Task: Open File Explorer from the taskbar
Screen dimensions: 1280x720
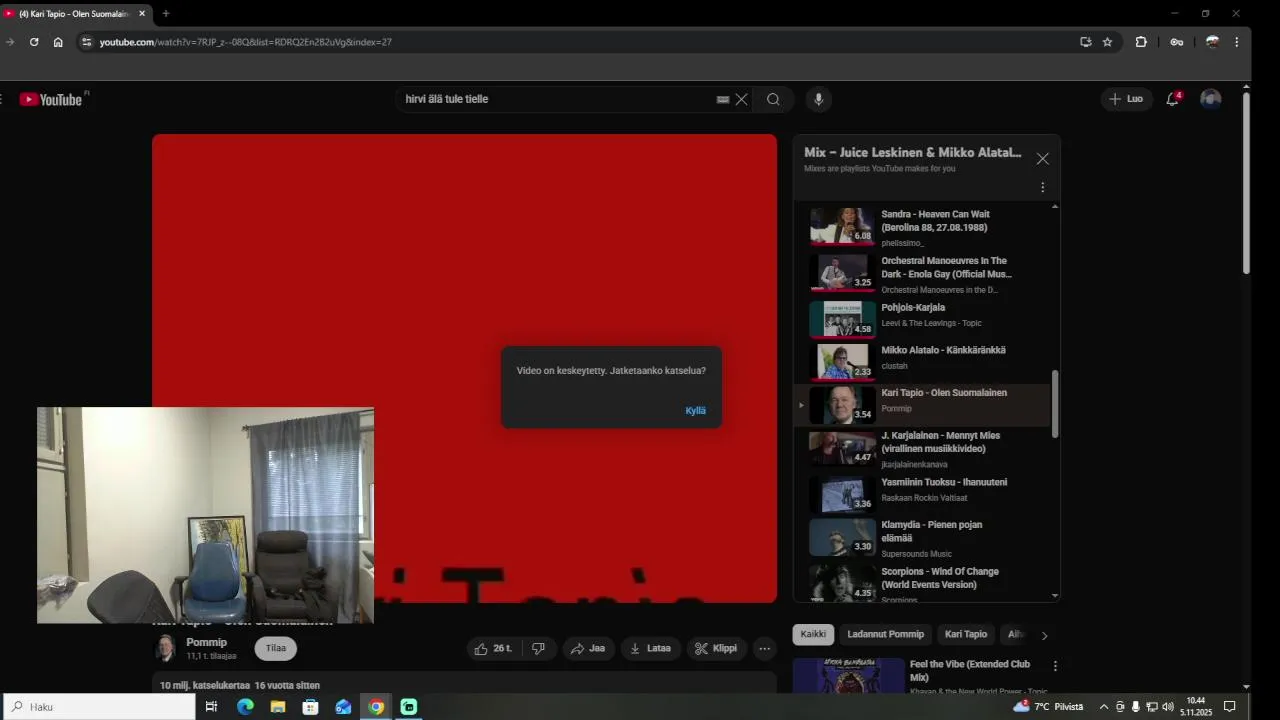Action: 278,707
